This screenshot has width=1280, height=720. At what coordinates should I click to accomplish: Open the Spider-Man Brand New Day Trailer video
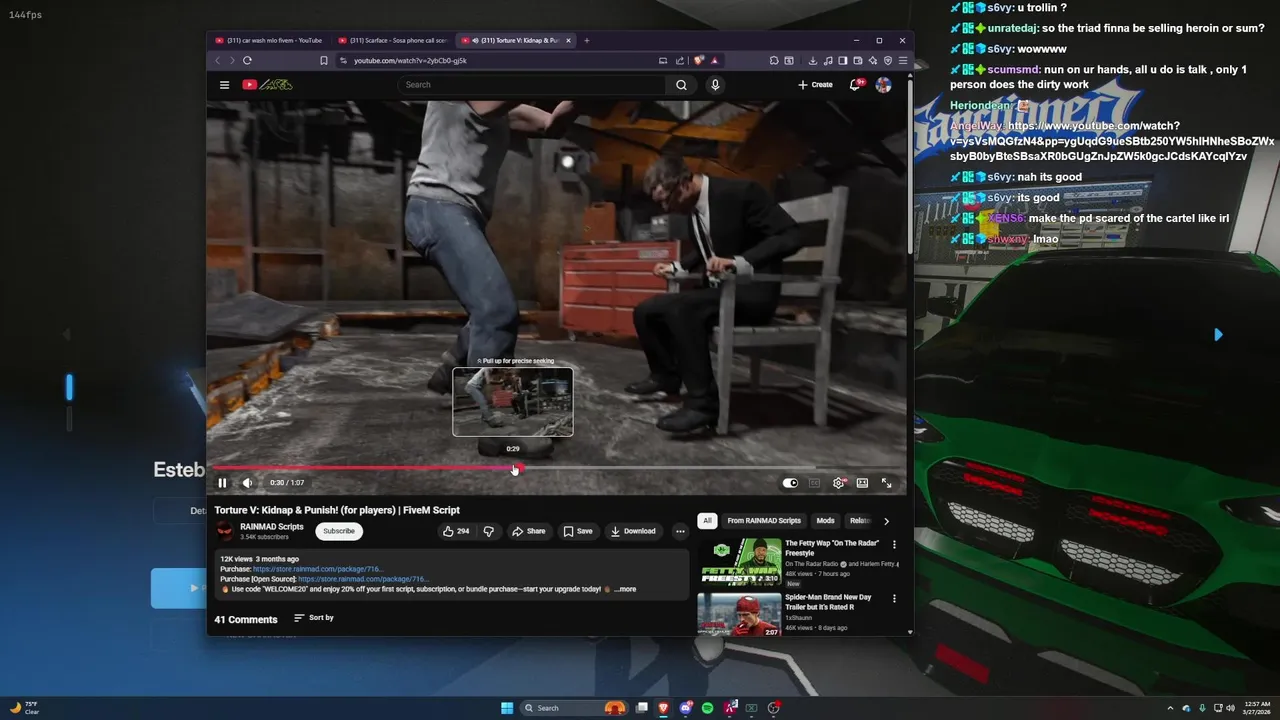pos(739,615)
